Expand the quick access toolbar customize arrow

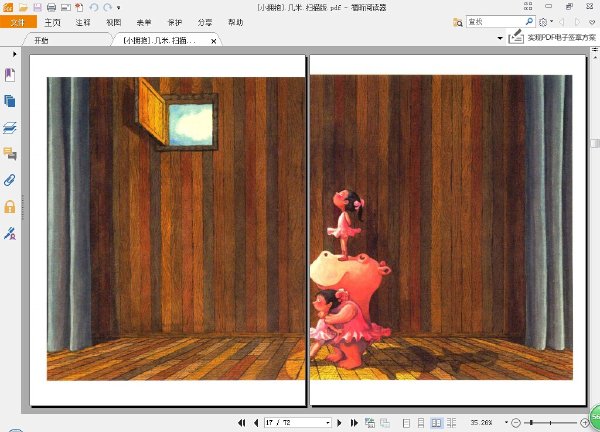click(x=119, y=7)
